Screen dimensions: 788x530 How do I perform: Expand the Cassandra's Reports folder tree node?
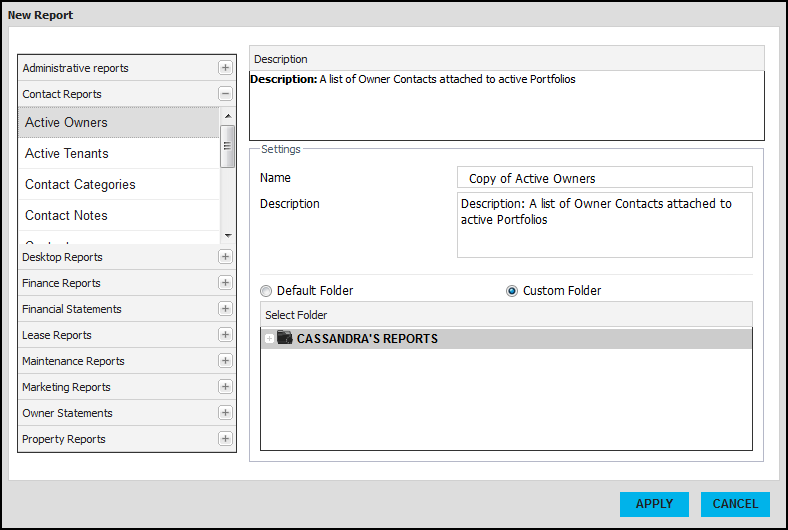(269, 339)
